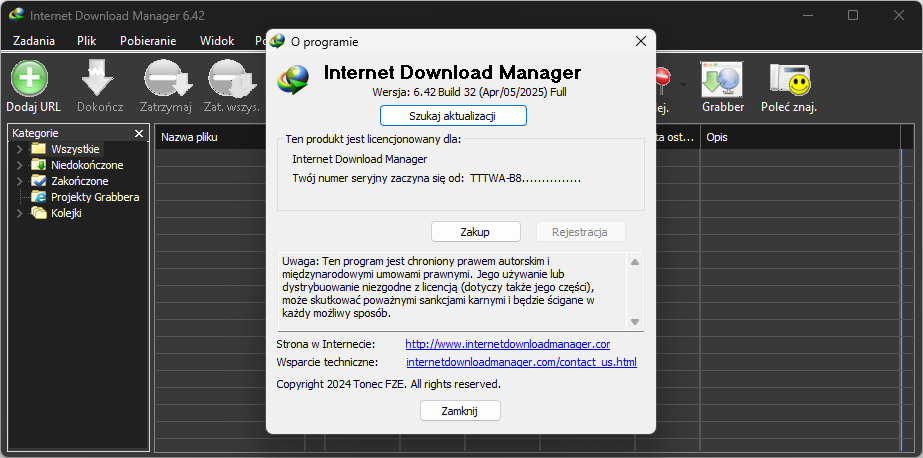Click the scroll-down arrow in the license notice

pos(635,321)
